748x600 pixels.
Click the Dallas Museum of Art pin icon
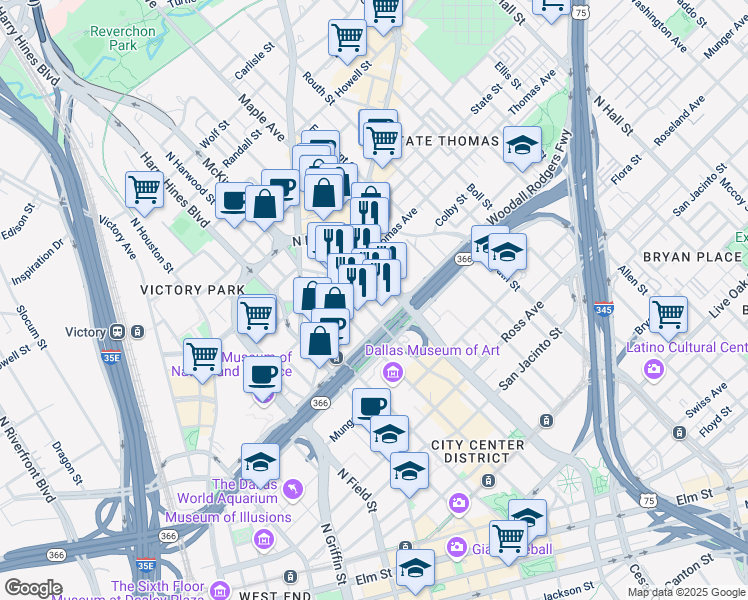(393, 372)
